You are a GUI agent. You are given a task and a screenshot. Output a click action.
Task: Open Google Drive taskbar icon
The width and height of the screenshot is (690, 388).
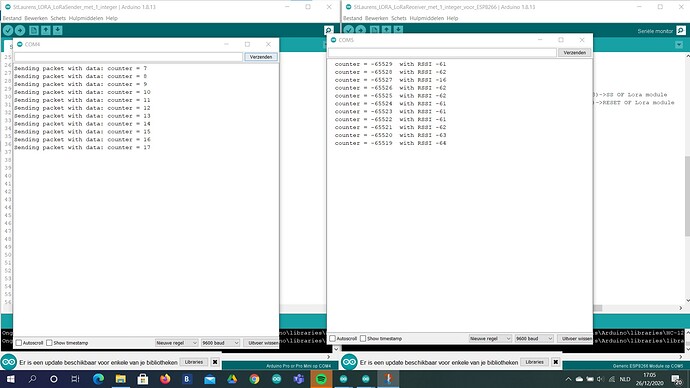coord(232,379)
